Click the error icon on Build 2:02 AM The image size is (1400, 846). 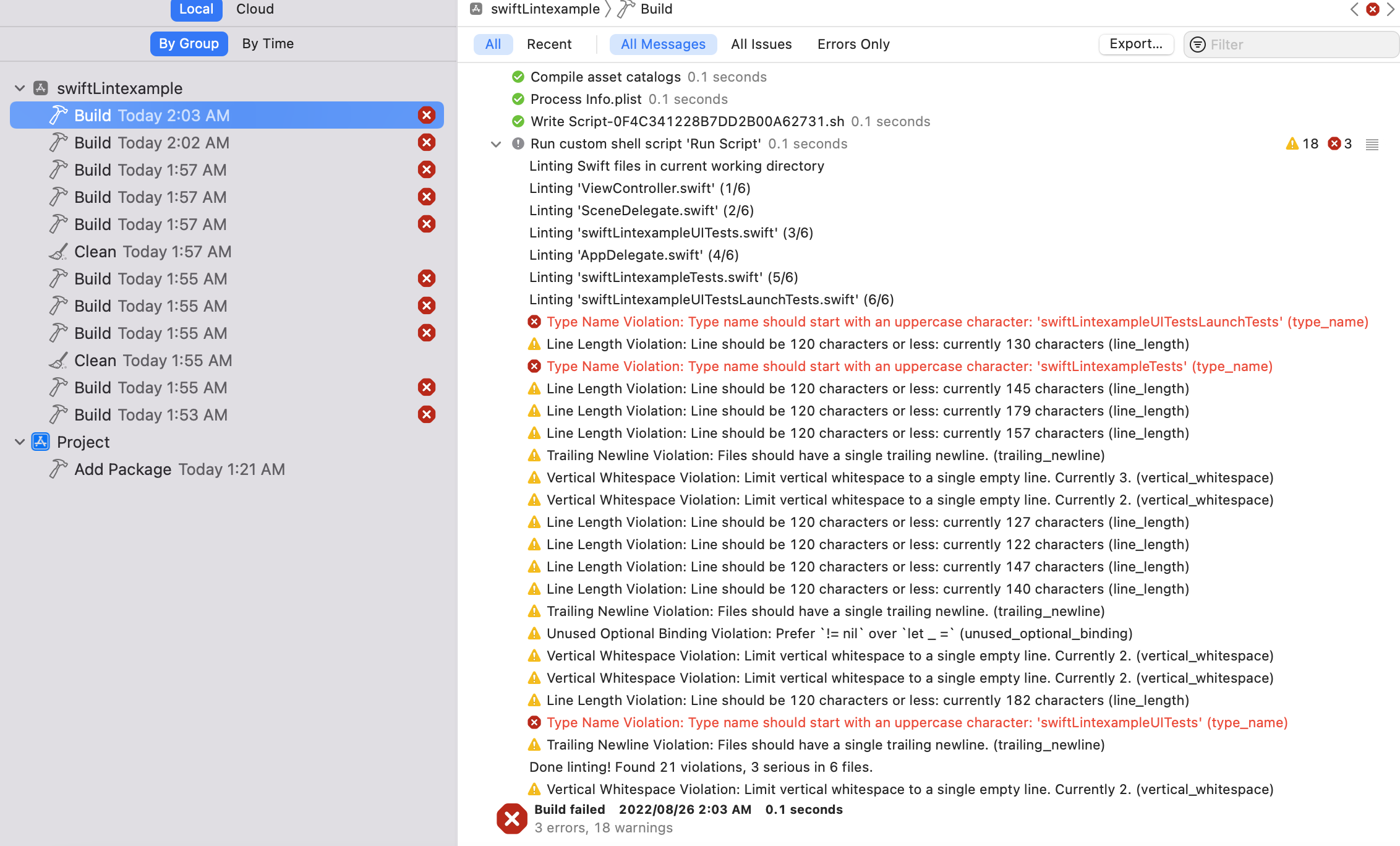(426, 143)
